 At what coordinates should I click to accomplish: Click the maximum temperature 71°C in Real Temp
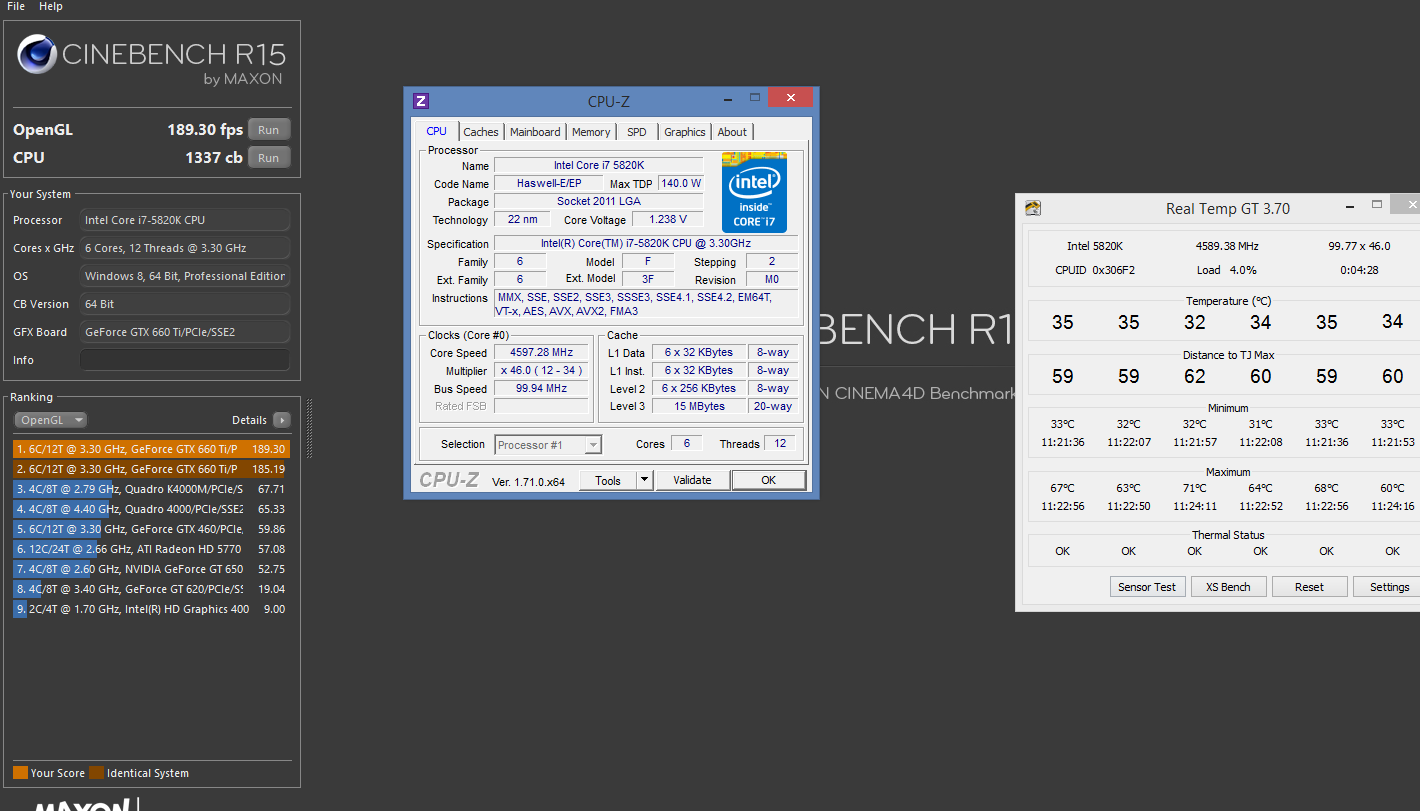pos(1194,488)
